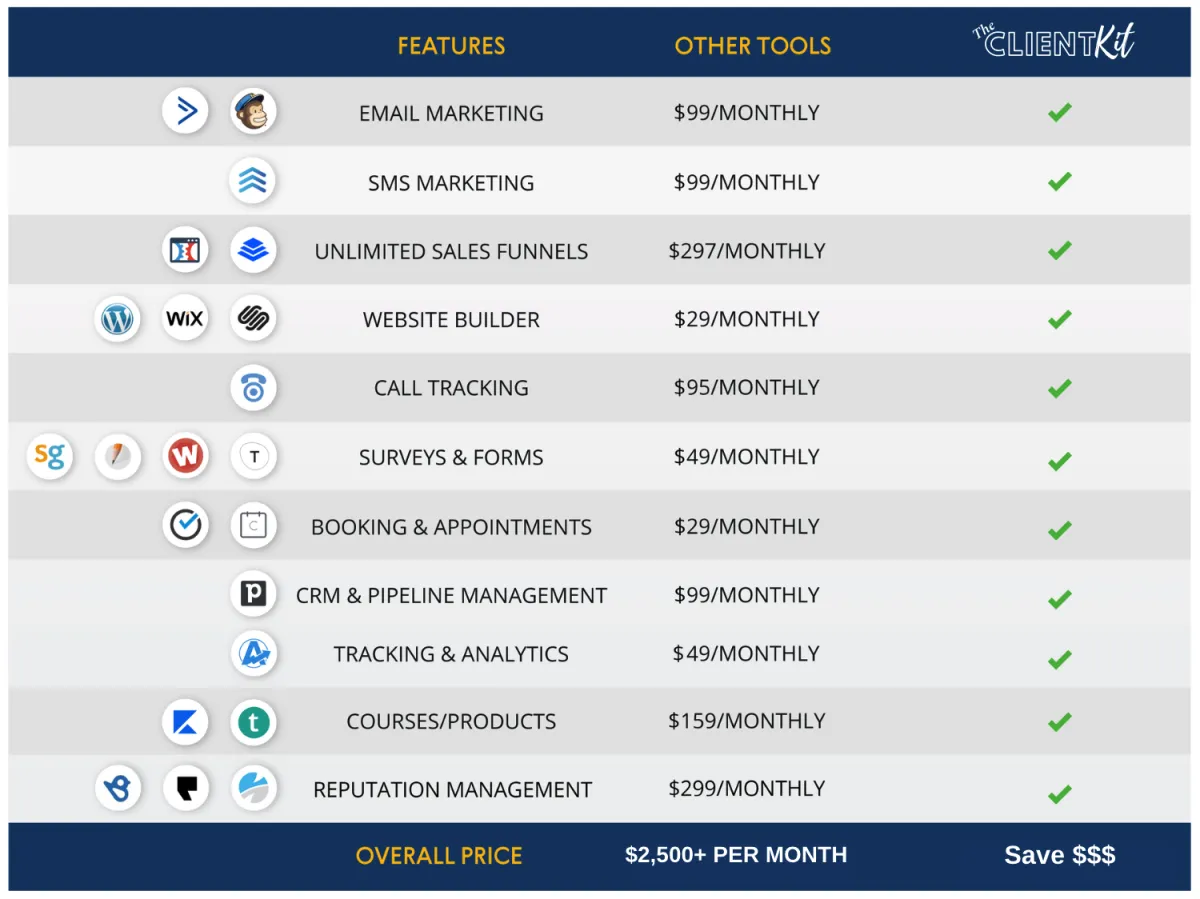The image size is (1200, 899).
Task: Click the blue-gray circle logo in Reputation row
Action: point(253,788)
